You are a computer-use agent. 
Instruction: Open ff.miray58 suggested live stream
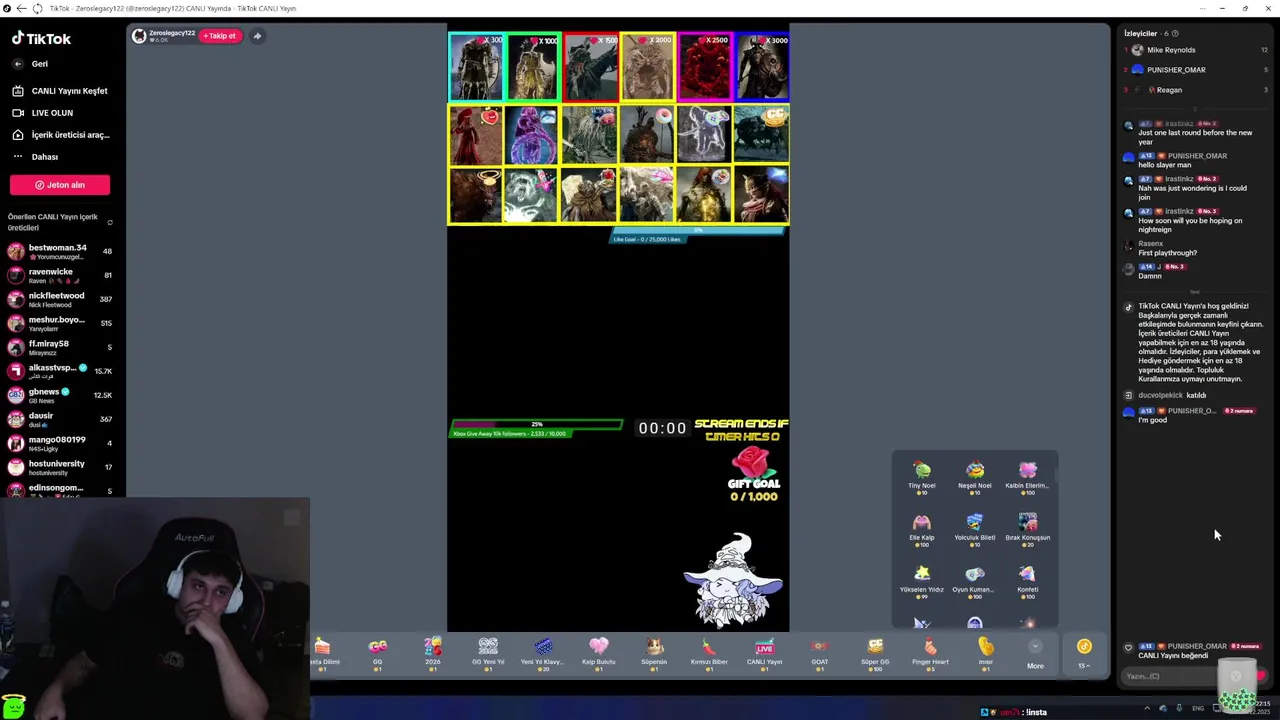[x=60, y=347]
